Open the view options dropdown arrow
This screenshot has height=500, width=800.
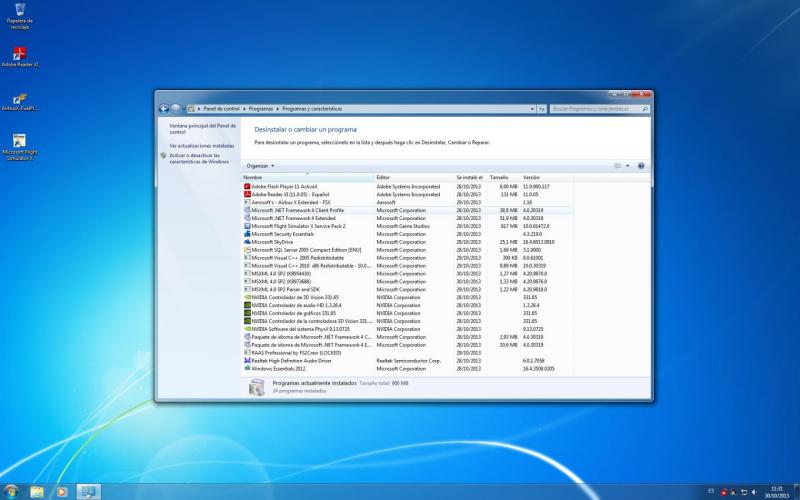pyautogui.click(x=628, y=166)
